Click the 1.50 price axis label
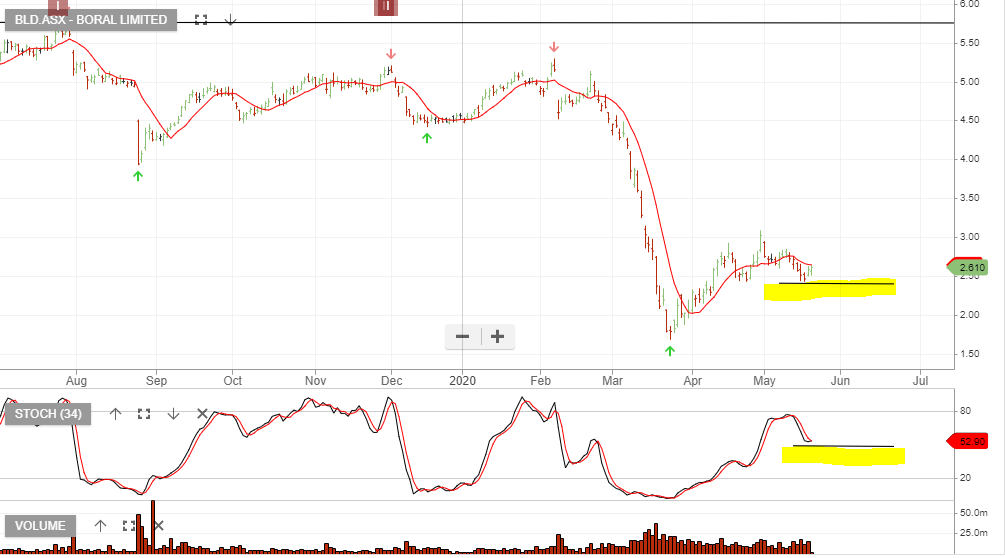Image resolution: width=1005 pixels, height=558 pixels. click(x=969, y=354)
